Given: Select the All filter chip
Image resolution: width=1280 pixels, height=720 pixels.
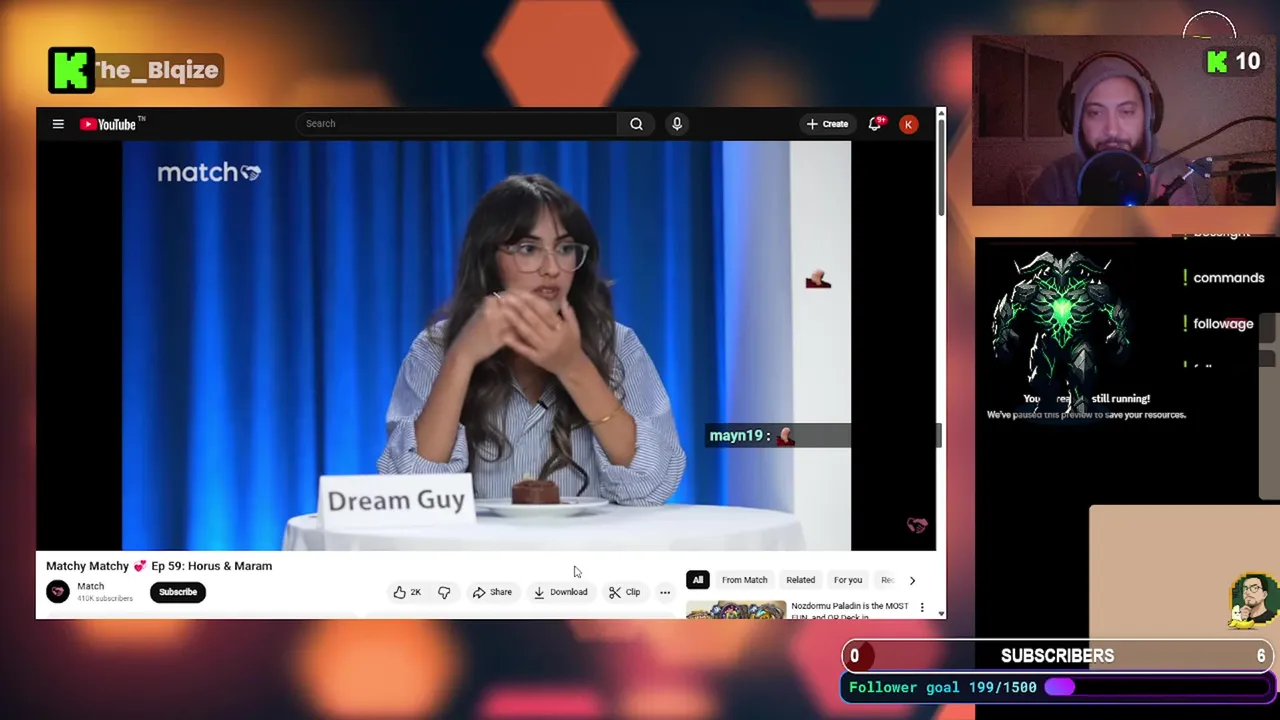Looking at the screenshot, I should click(698, 580).
